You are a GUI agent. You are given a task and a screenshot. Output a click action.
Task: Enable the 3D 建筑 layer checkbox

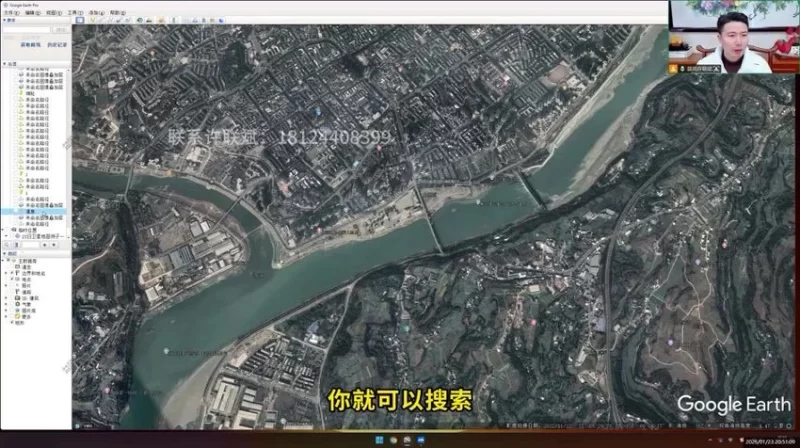pyautogui.click(x=12, y=298)
